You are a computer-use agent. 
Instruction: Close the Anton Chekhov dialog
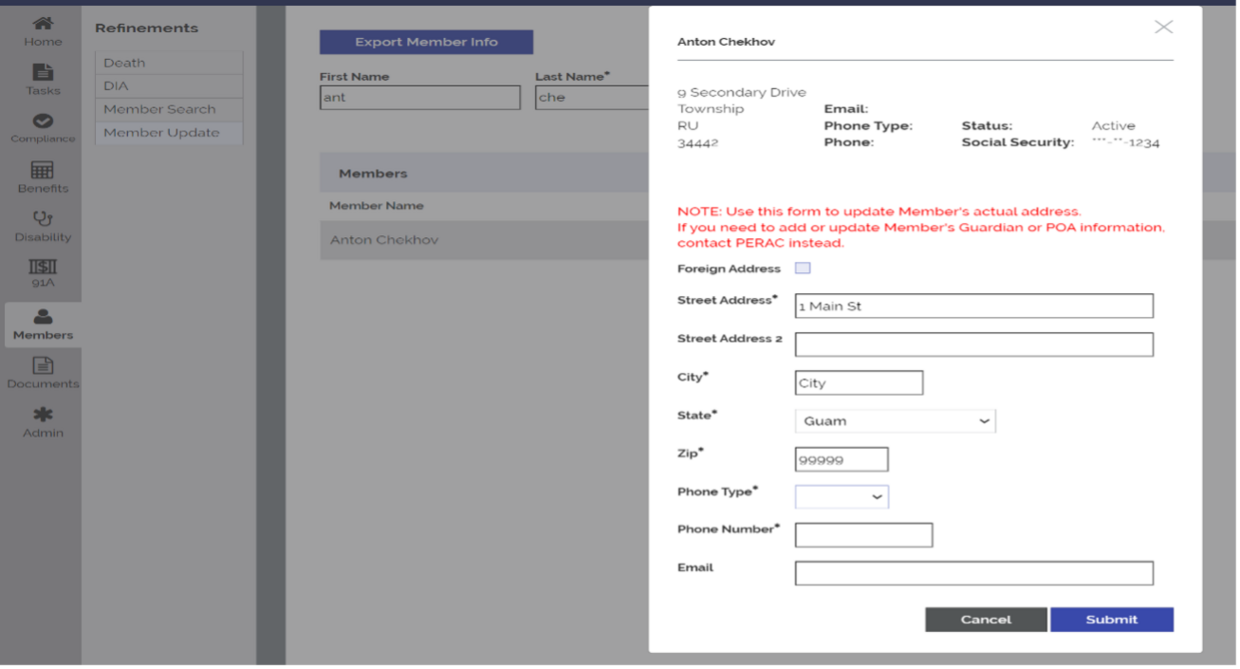click(x=1163, y=27)
